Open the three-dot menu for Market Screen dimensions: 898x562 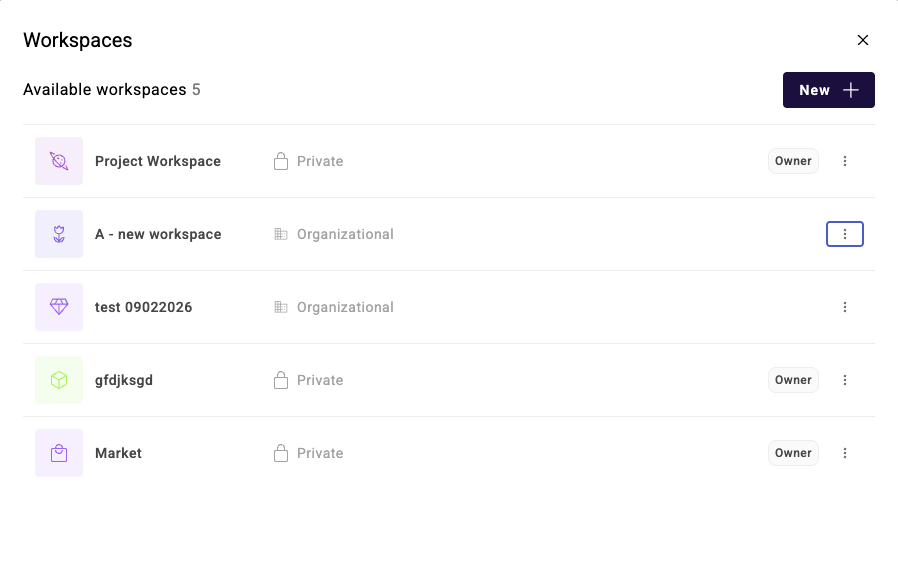pyautogui.click(x=845, y=453)
